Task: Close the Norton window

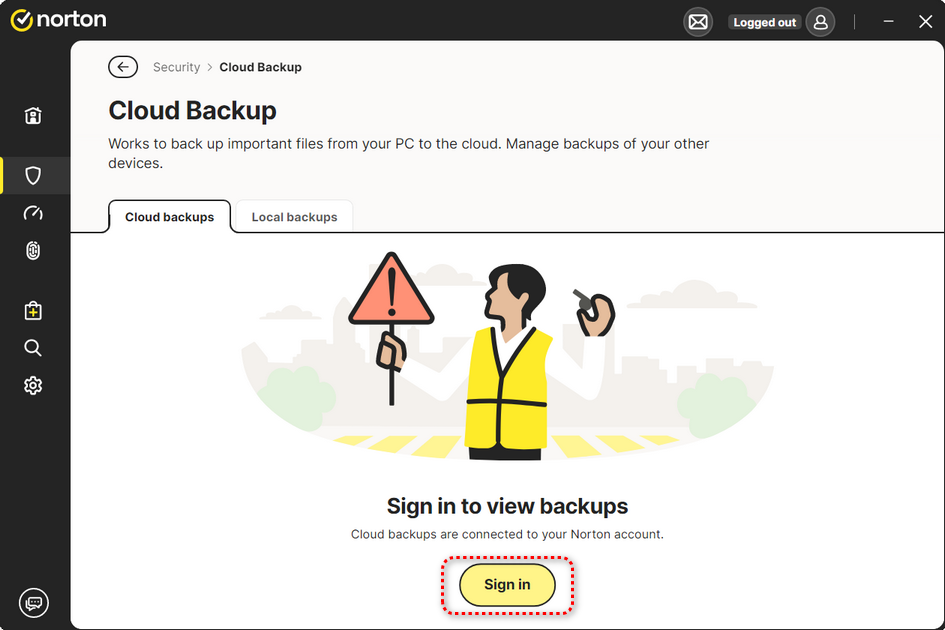Action: [925, 22]
